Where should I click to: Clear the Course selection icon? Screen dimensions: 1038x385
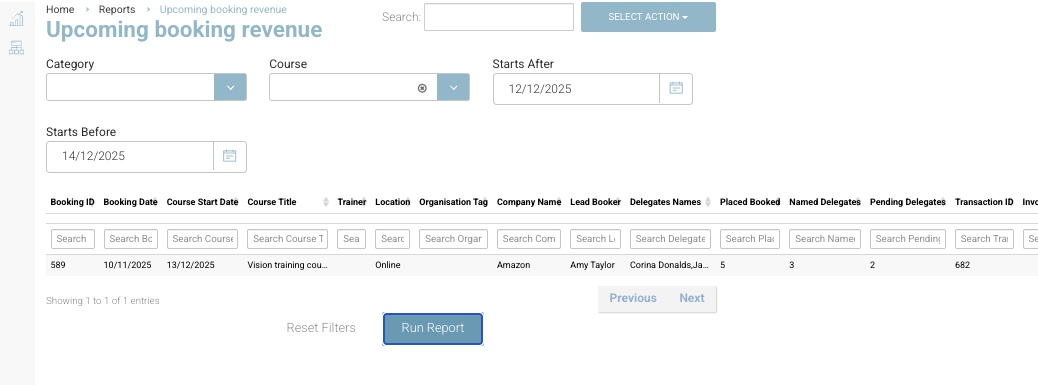tap(422, 88)
